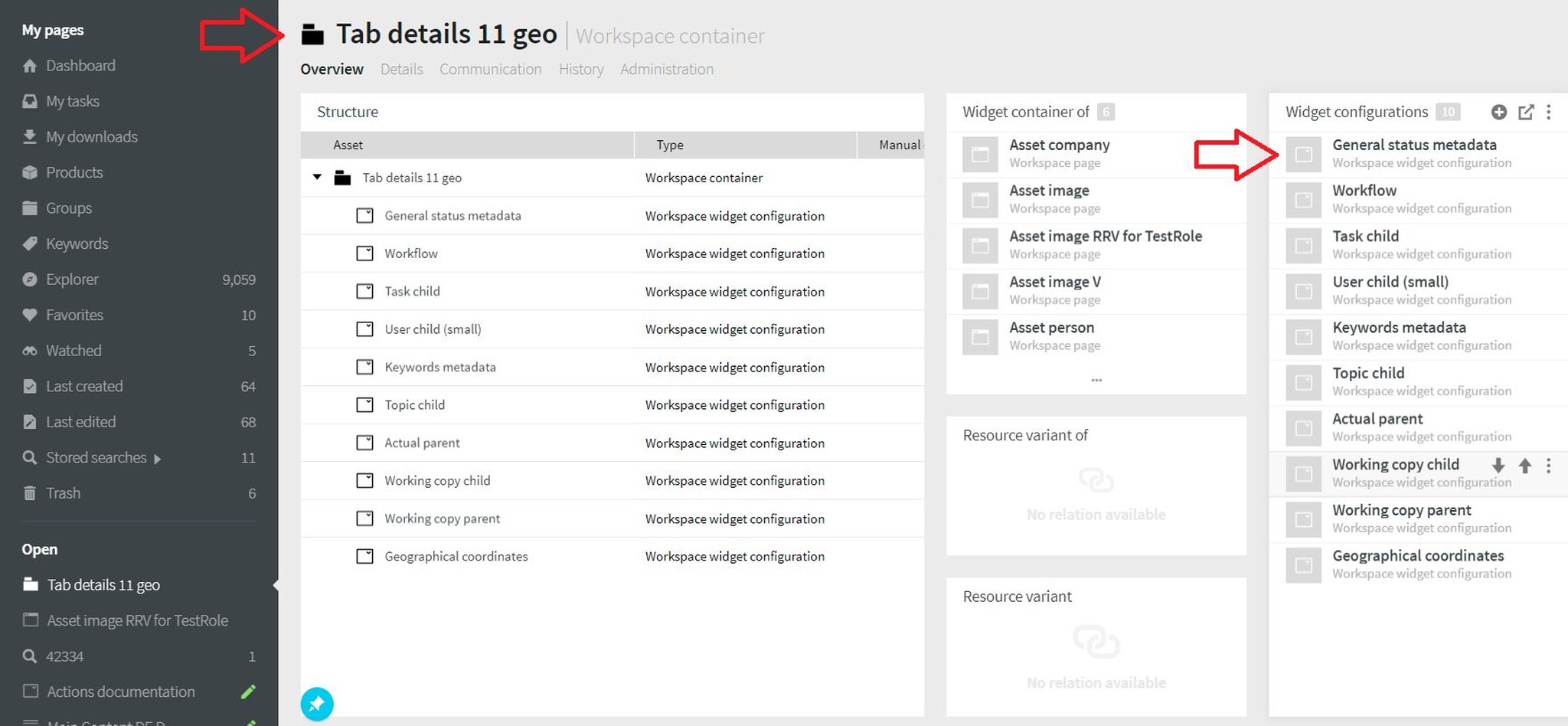Click the Asset column header
The height and width of the screenshot is (726, 1568).
tap(348, 145)
